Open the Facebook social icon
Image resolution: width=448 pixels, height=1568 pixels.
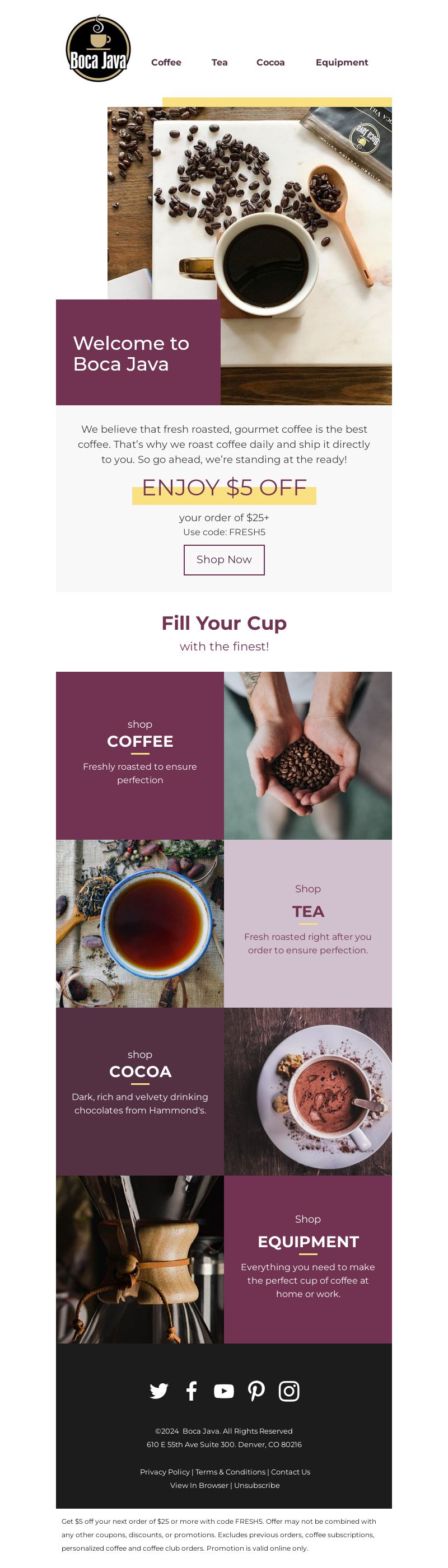pyautogui.click(x=191, y=1391)
